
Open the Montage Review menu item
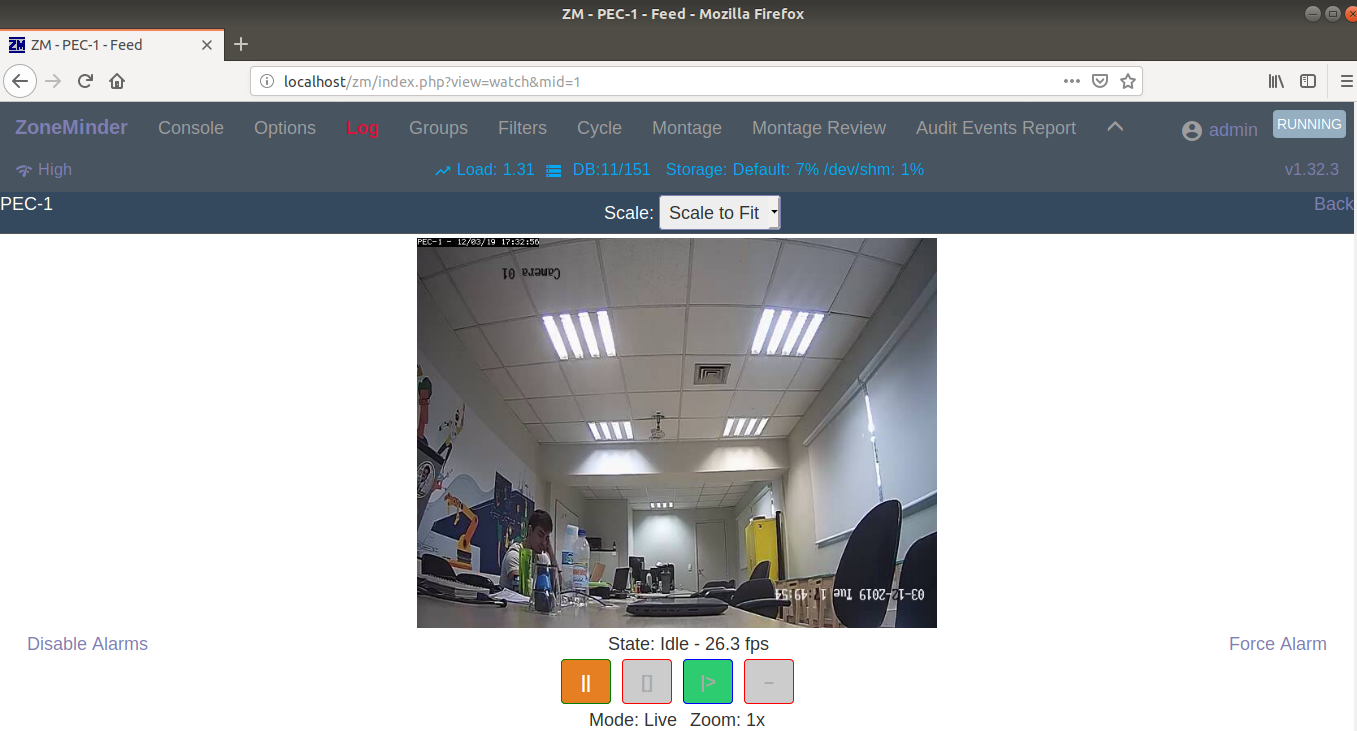(818, 128)
